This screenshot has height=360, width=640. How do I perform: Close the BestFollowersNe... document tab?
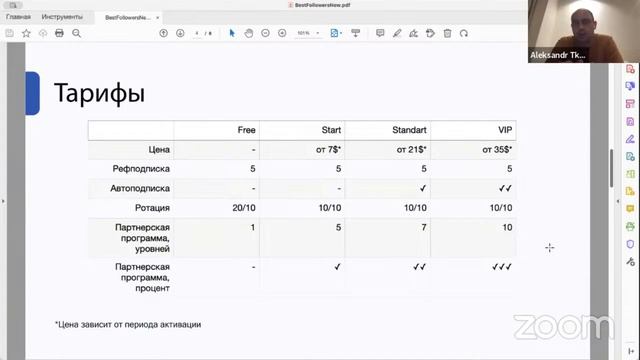pos(158,18)
